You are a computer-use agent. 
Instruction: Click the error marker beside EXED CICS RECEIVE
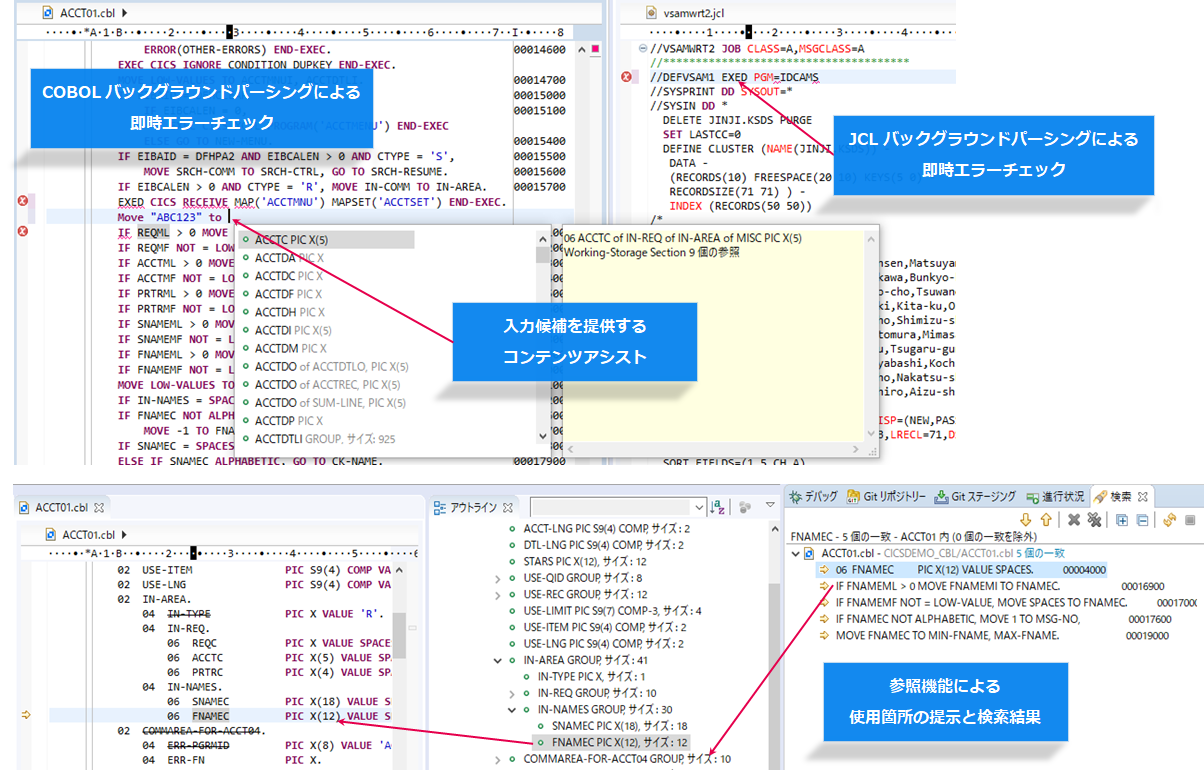pos(24,201)
